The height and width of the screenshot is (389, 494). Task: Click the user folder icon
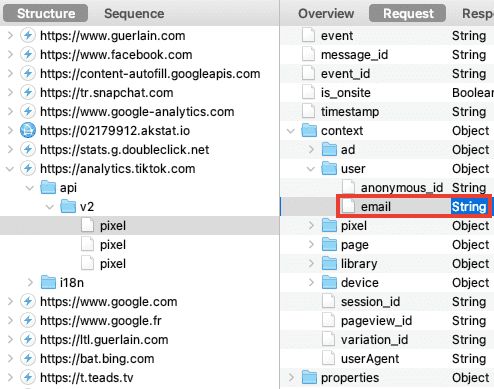point(329,168)
